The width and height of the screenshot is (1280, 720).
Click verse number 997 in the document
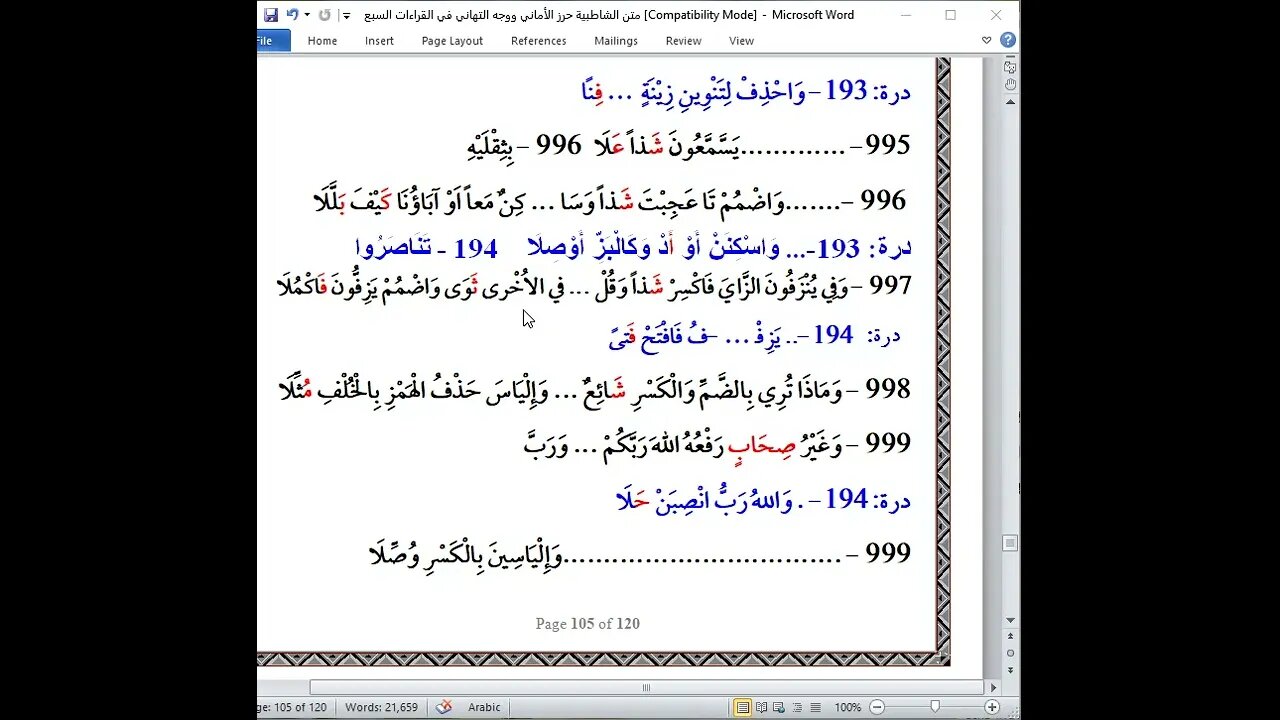click(890, 286)
